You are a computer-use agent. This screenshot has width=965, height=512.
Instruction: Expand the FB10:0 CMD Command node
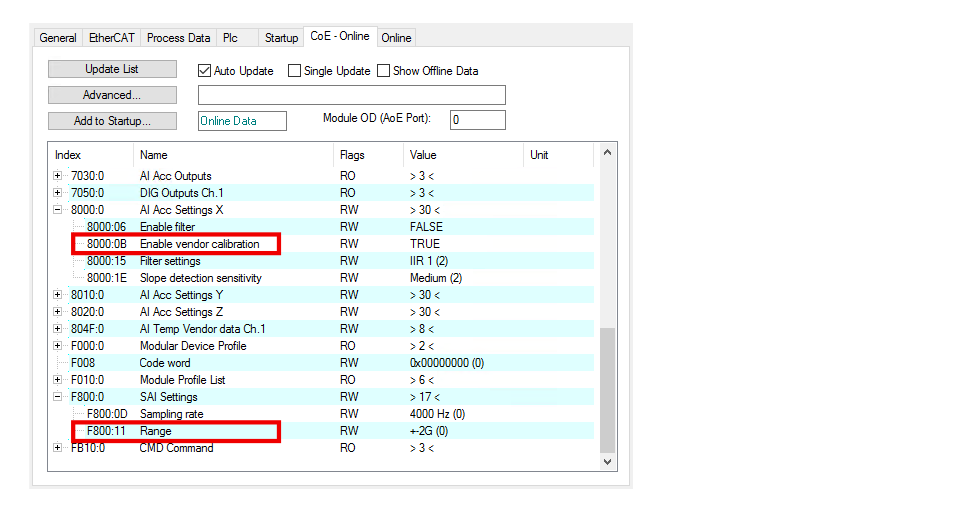coord(57,448)
